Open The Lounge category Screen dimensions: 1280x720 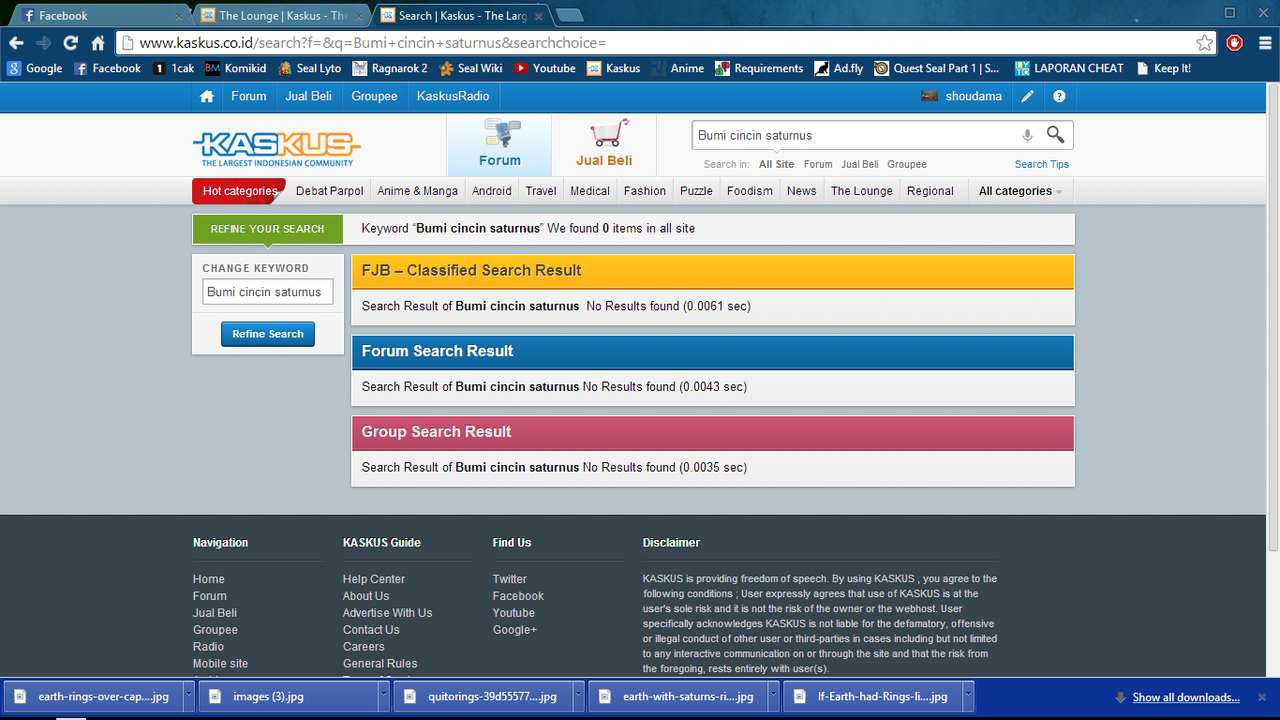(x=861, y=191)
